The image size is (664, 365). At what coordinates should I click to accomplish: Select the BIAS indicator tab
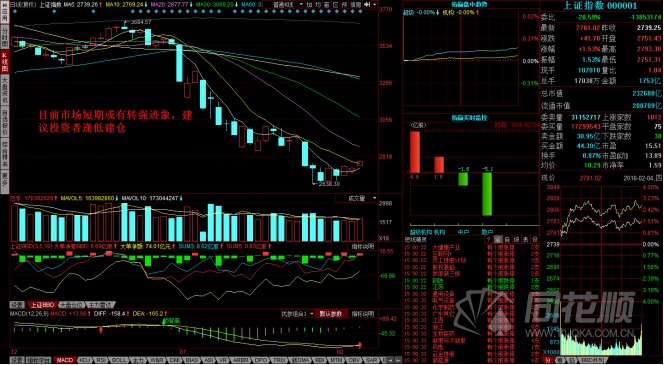pyautogui.click(x=191, y=360)
